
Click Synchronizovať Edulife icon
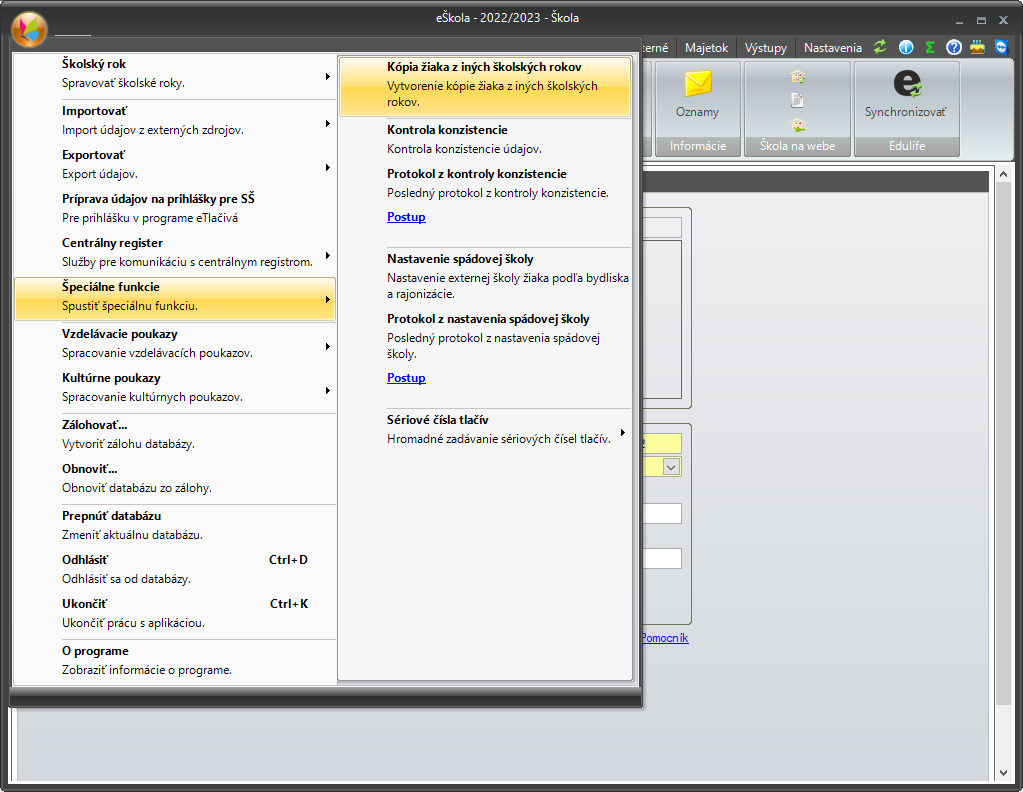[x=907, y=85]
